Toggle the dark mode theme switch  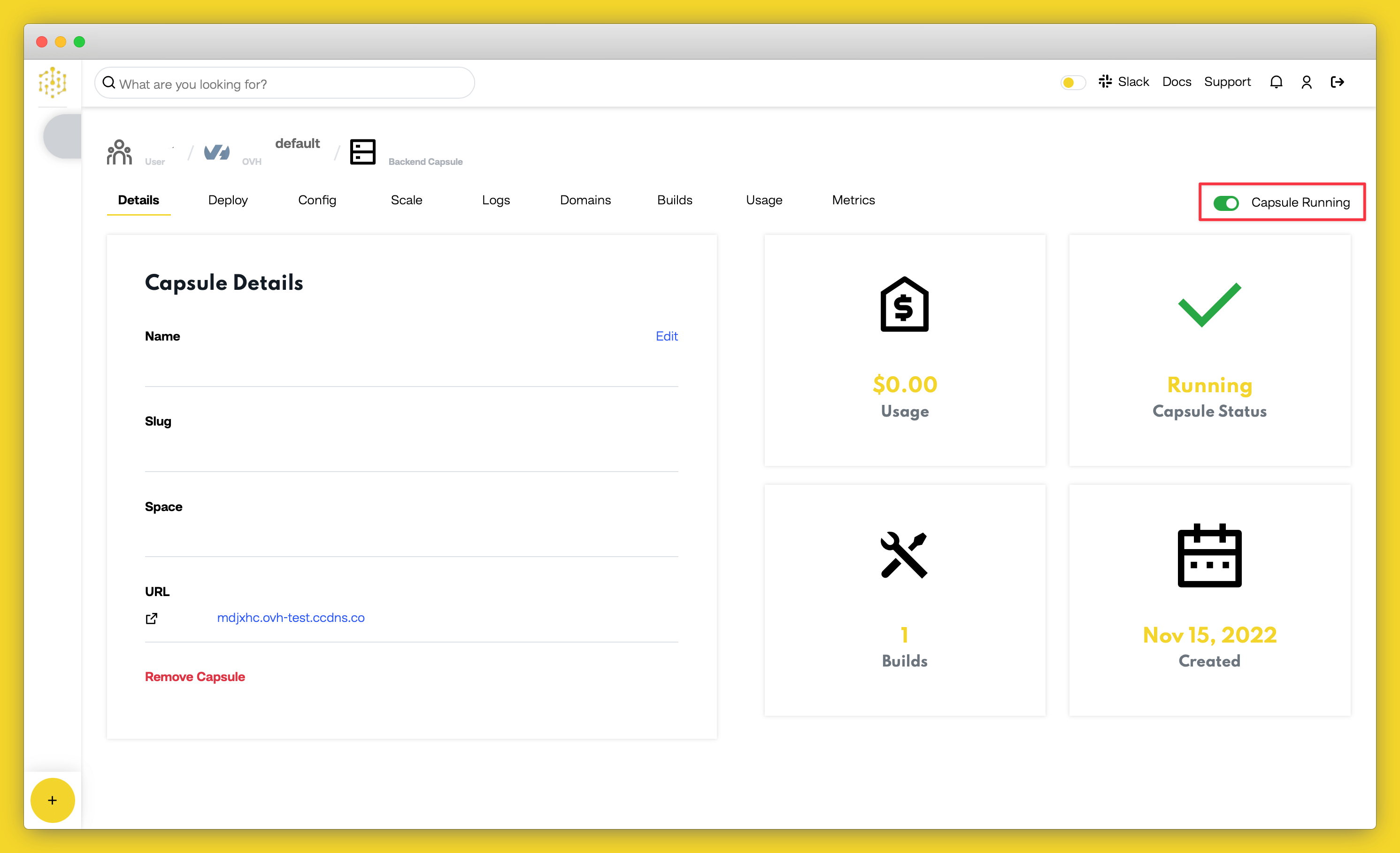1073,82
